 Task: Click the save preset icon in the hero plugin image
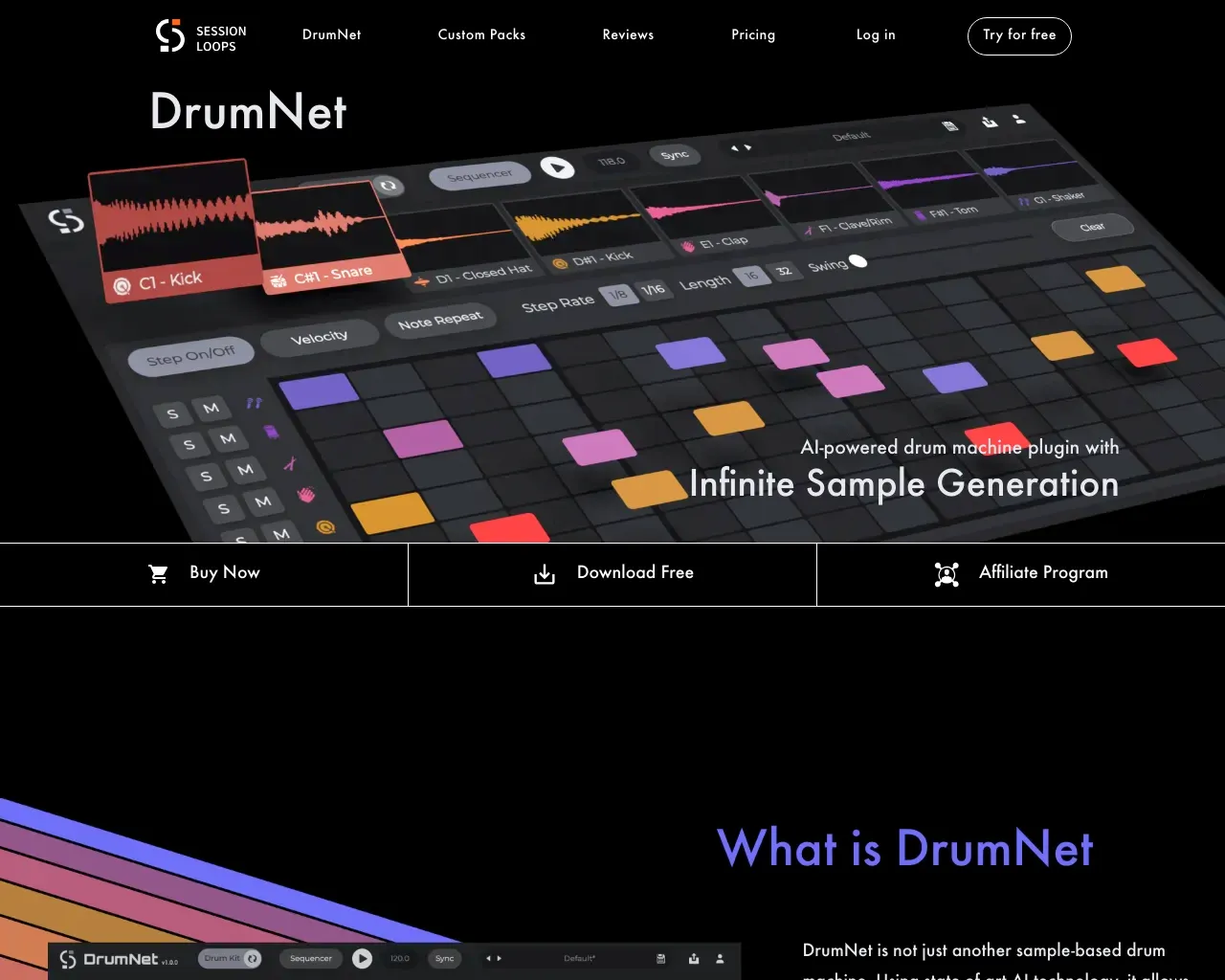949,125
